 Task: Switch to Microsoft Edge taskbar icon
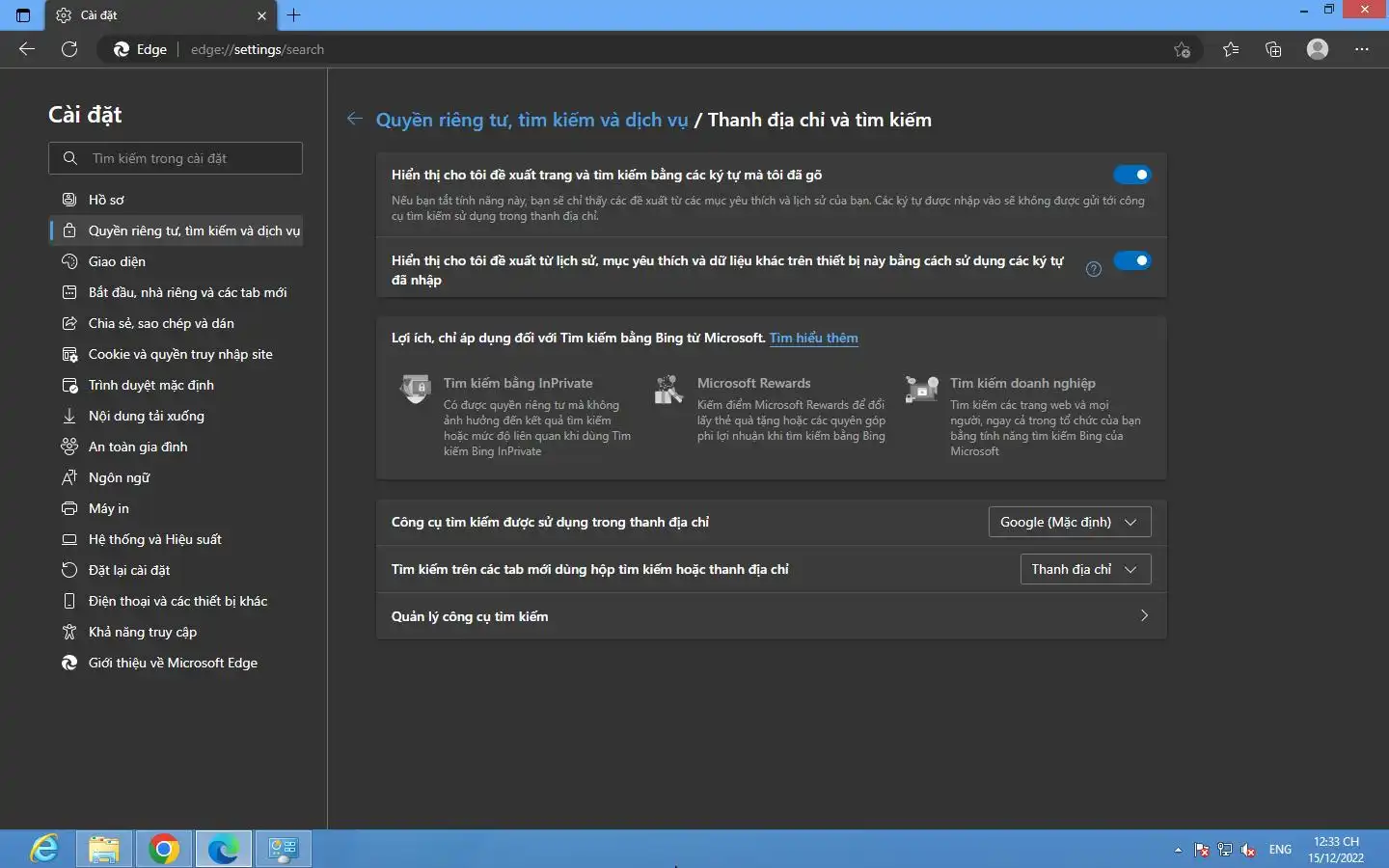click(x=224, y=849)
